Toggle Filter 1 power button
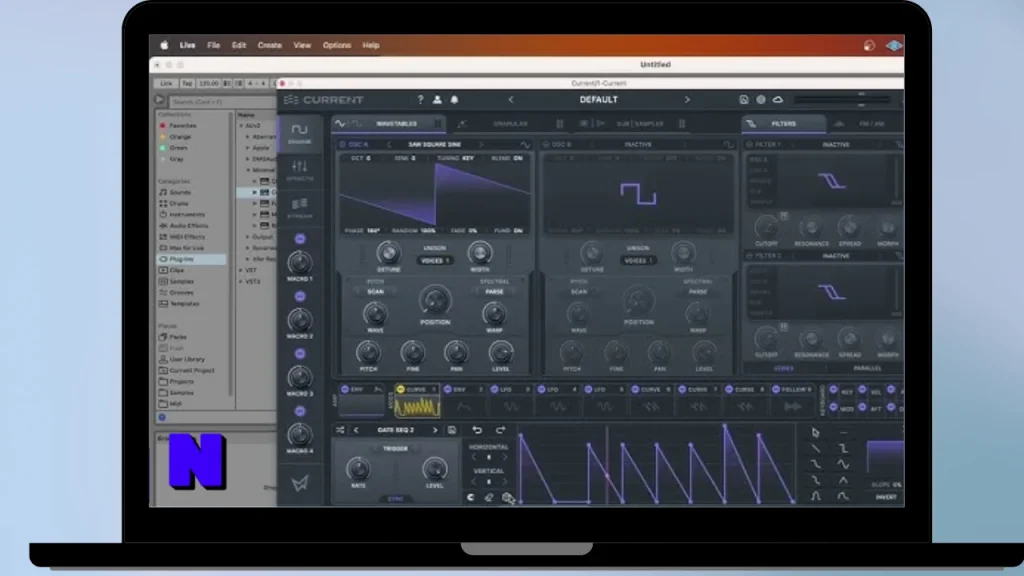Image resolution: width=1024 pixels, height=576 pixels. (749, 144)
